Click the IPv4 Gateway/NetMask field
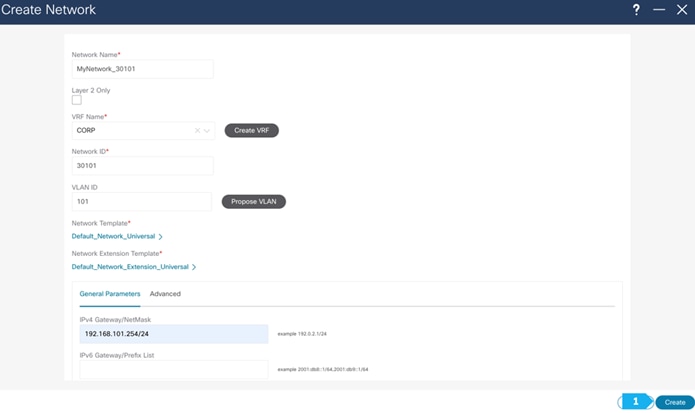Image resolution: width=695 pixels, height=413 pixels. pyautogui.click(x=174, y=334)
